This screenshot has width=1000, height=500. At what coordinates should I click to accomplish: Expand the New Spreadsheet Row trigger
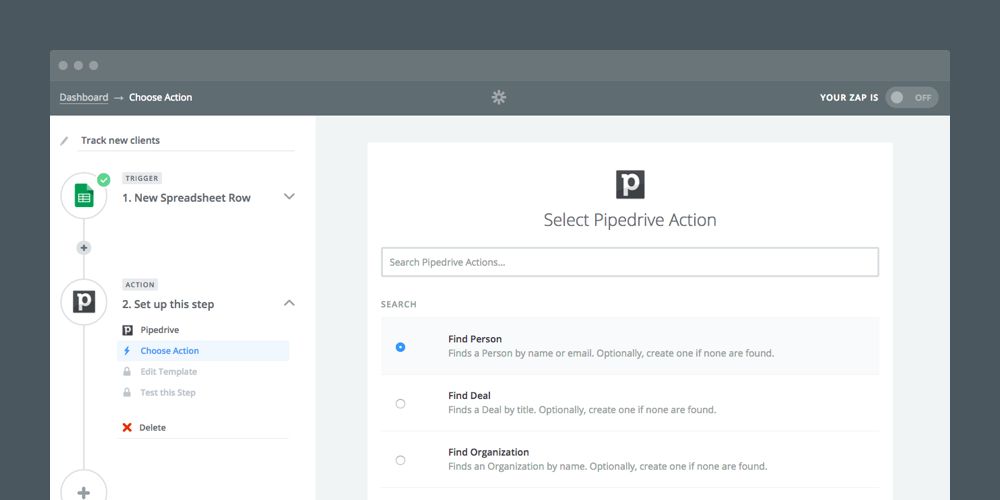coord(289,197)
